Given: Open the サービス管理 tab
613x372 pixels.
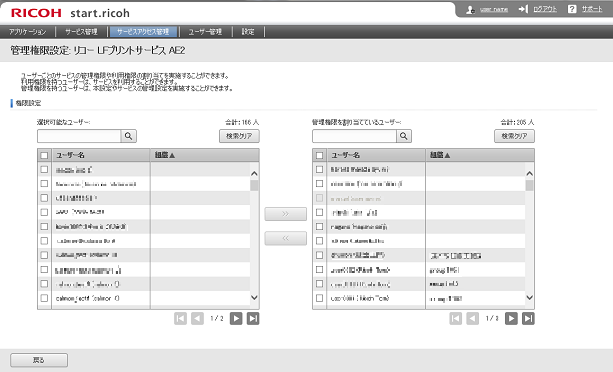Looking at the screenshot, I should pos(81,32).
